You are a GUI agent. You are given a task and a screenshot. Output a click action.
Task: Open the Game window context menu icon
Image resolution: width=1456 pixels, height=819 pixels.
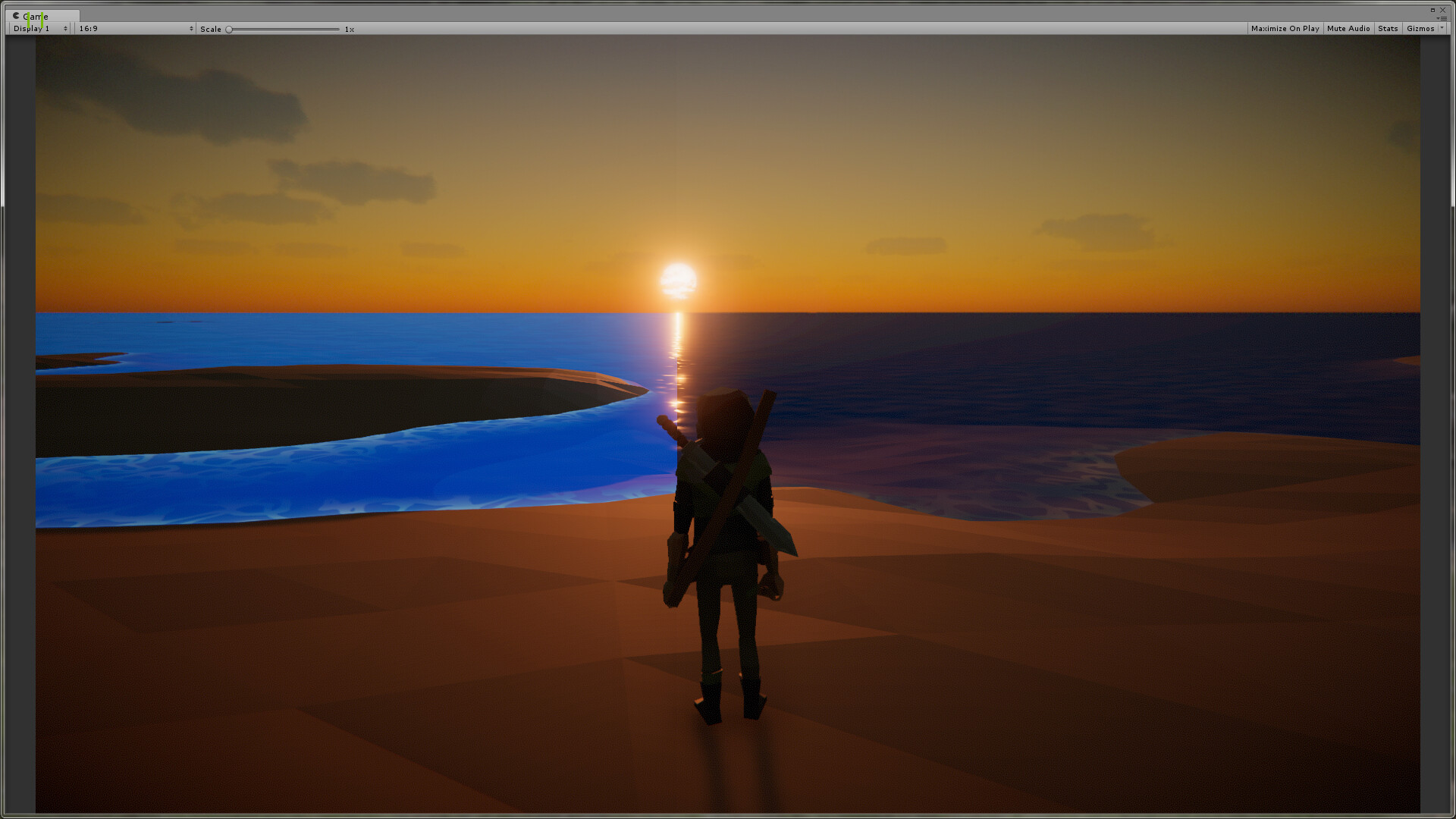[x=1443, y=18]
